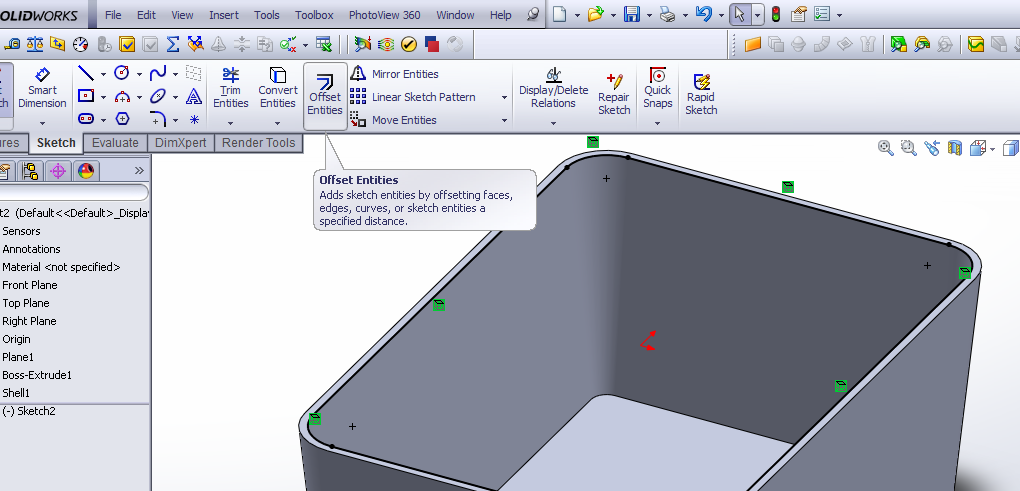Select the Circle sketch tool
The height and width of the screenshot is (491, 1020).
(122, 73)
